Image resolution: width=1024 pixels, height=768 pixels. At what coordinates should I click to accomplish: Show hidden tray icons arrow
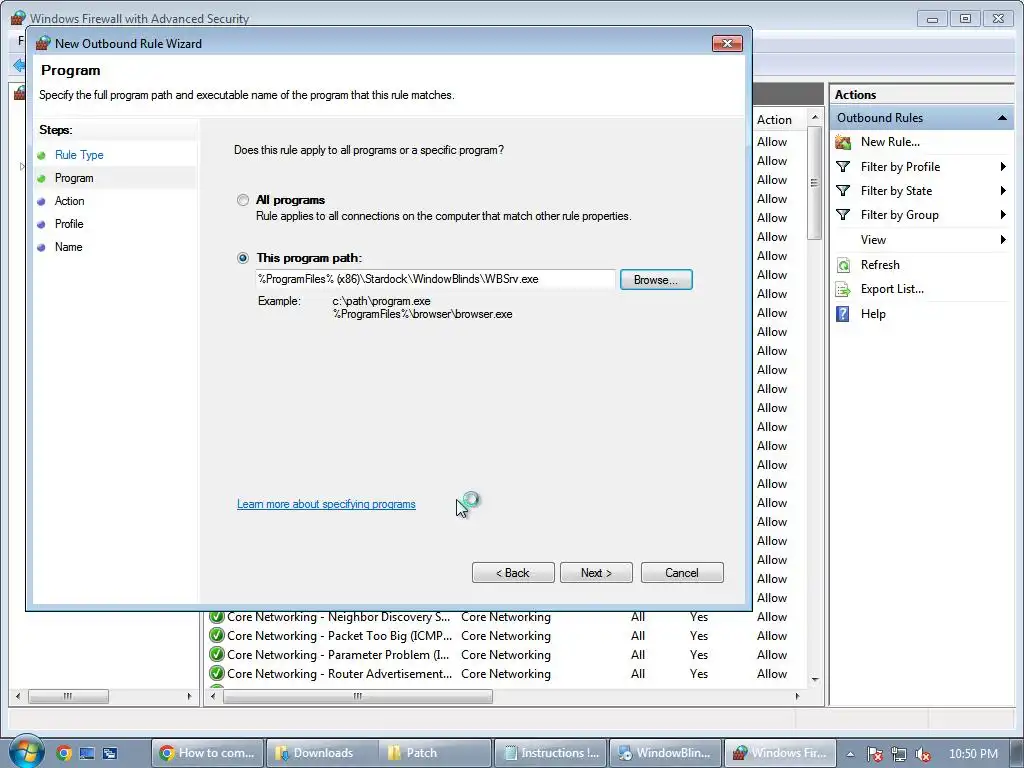click(850, 754)
